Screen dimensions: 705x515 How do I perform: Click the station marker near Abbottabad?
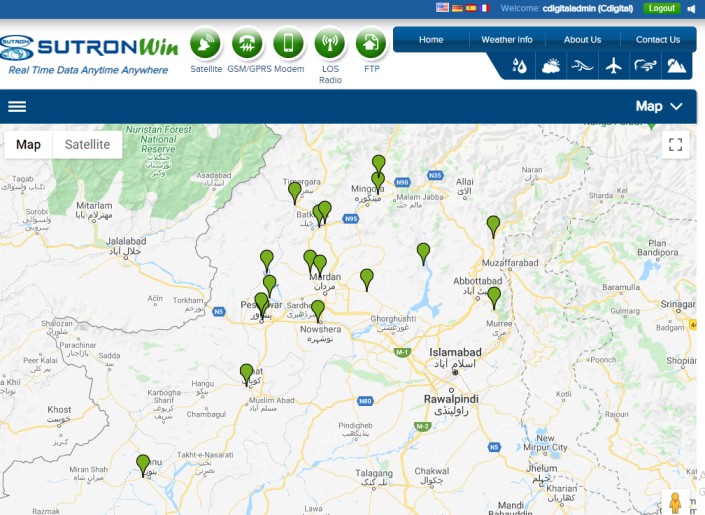pyautogui.click(x=493, y=296)
